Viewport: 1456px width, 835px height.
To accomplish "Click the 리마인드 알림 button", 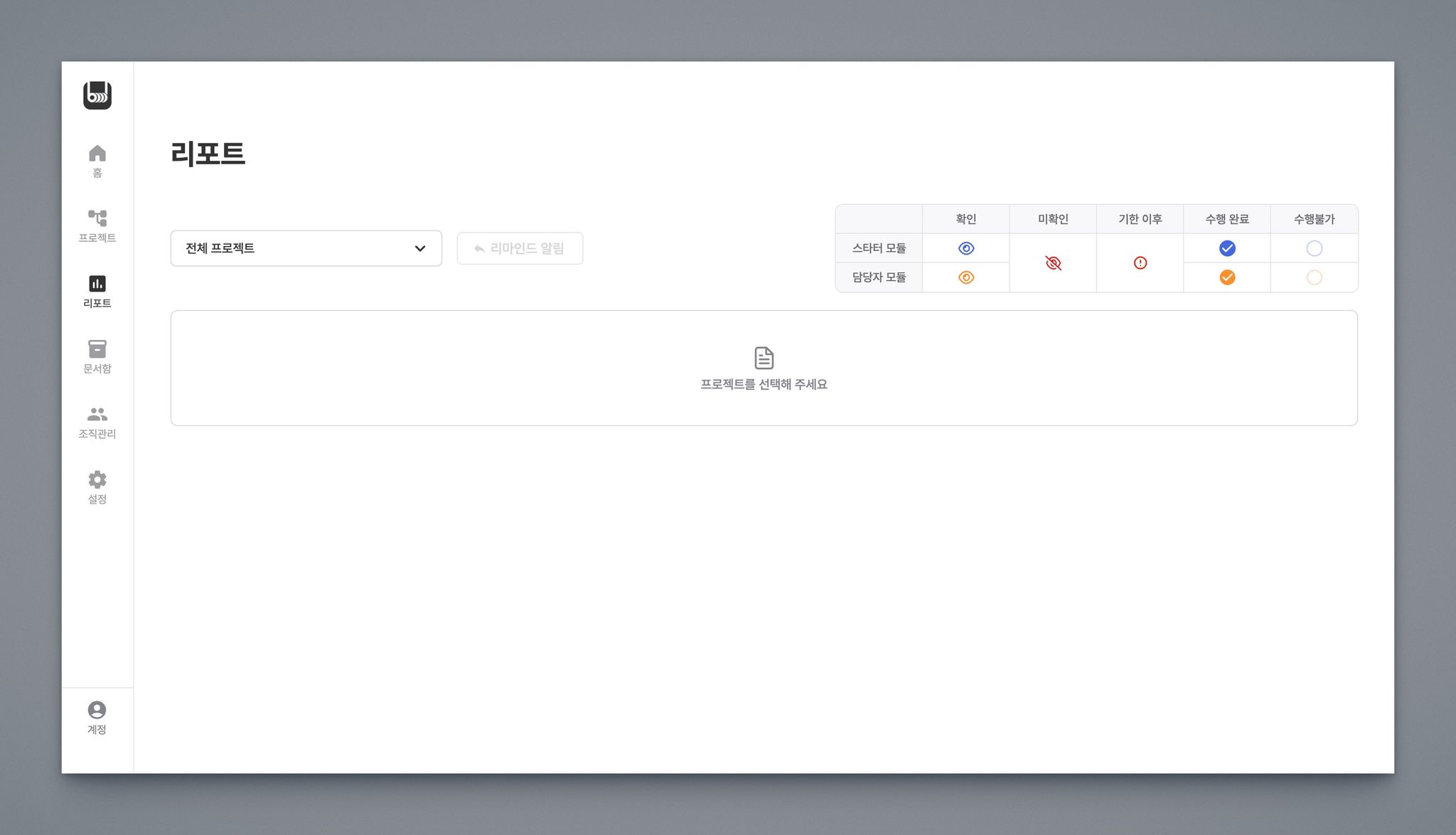I will 520,248.
